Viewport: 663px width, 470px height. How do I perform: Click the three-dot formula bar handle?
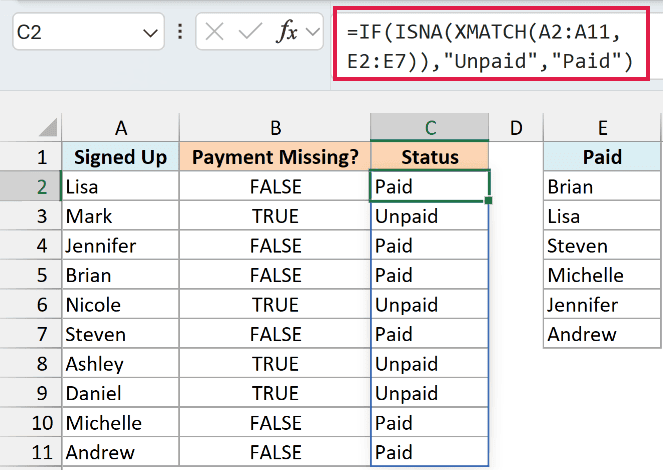point(180,32)
